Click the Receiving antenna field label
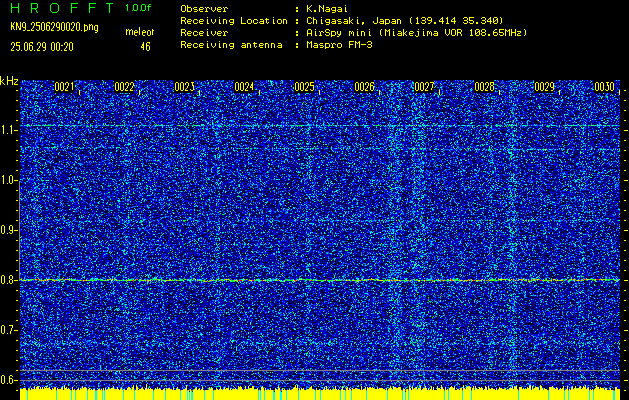This screenshot has width=629, height=400. tap(231, 45)
